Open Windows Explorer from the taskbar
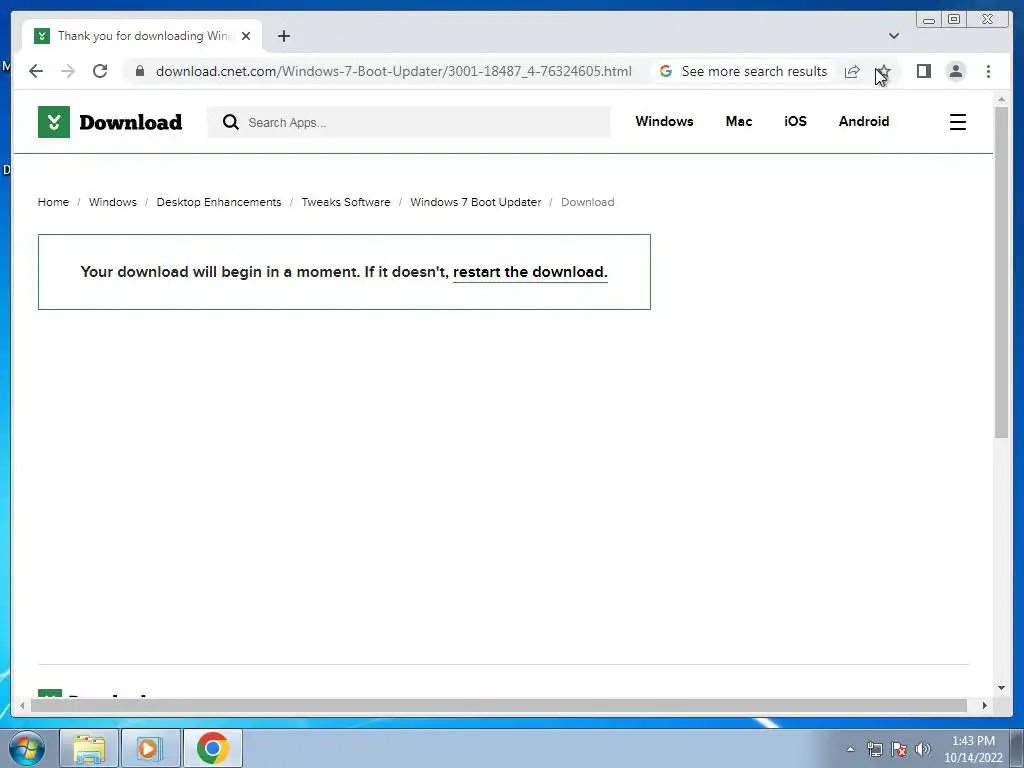The image size is (1024, 768). (89, 748)
